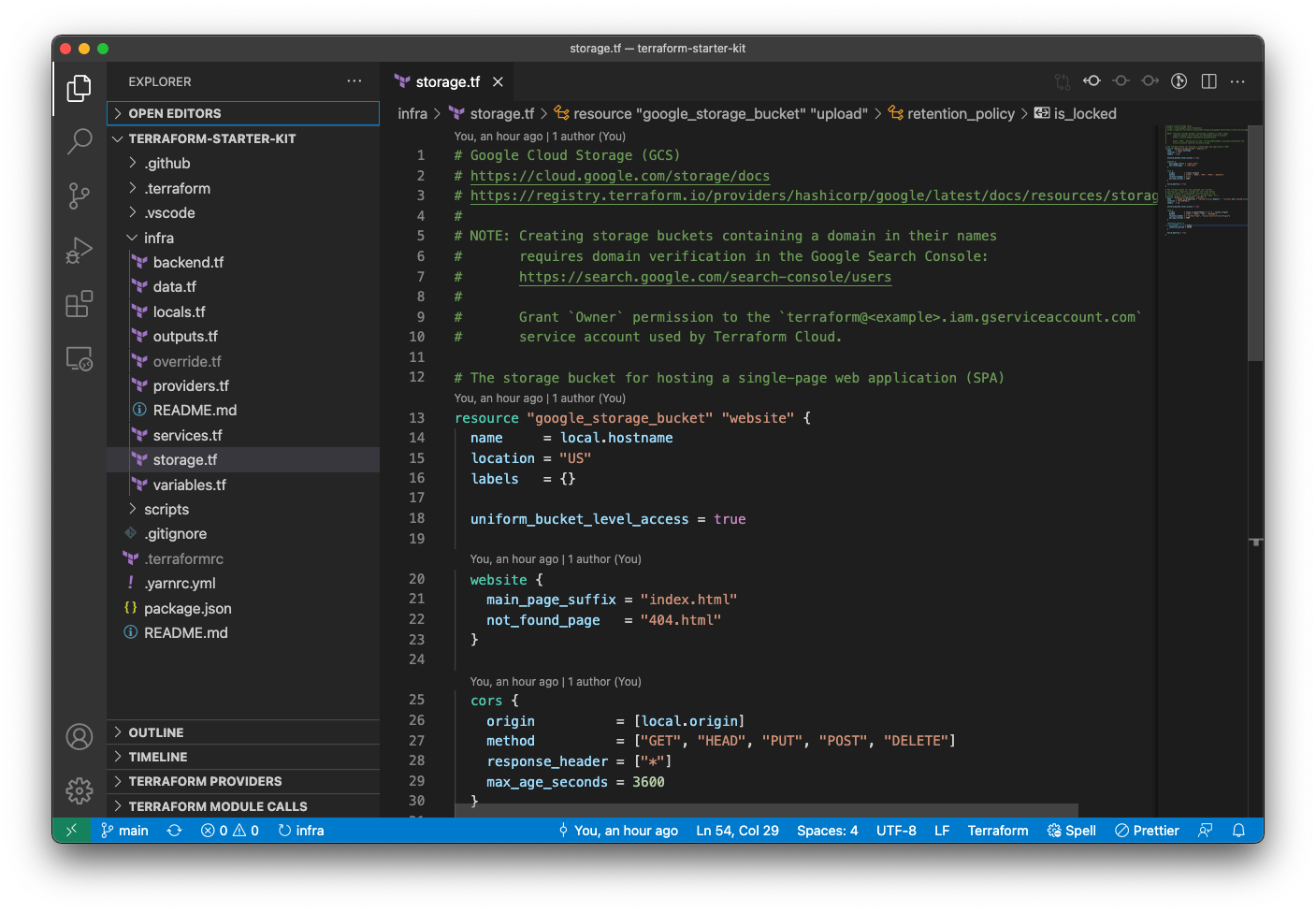Expand the TIMELINE panel
This screenshot has width=1316, height=912.
tap(243, 757)
